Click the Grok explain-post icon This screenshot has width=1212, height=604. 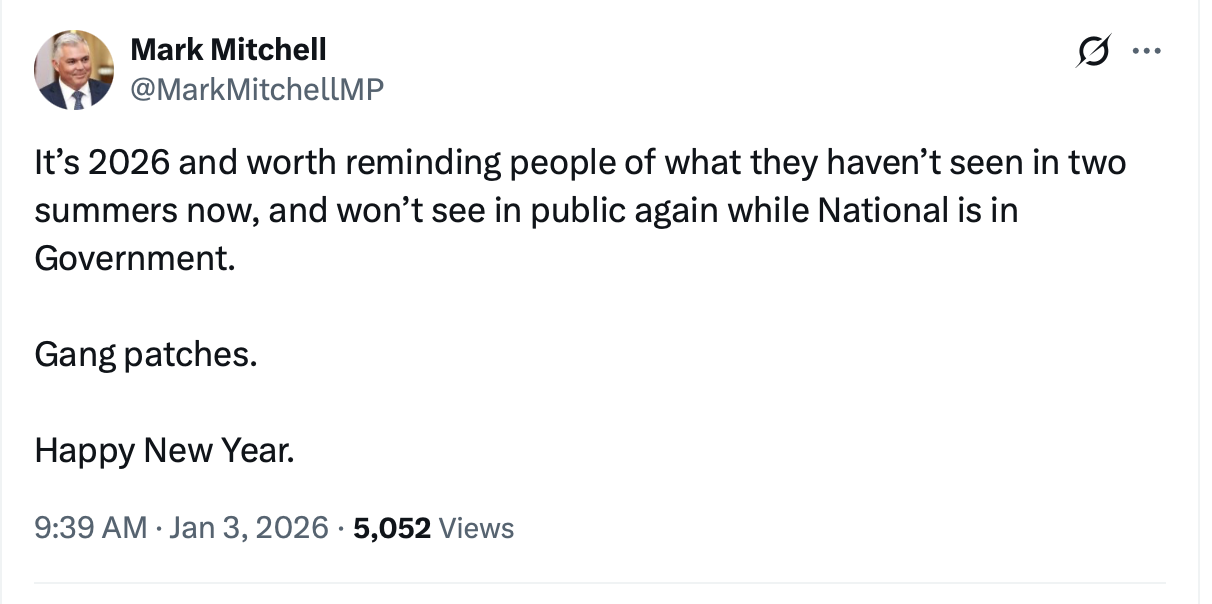[1092, 52]
